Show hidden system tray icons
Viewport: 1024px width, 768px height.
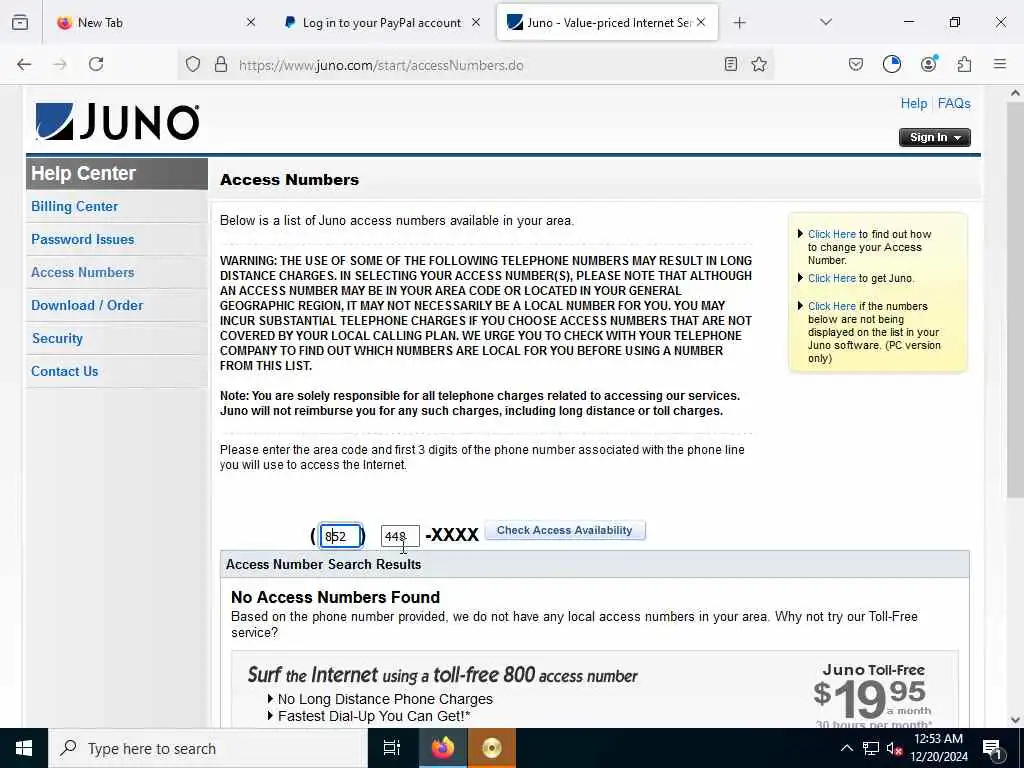(x=846, y=748)
